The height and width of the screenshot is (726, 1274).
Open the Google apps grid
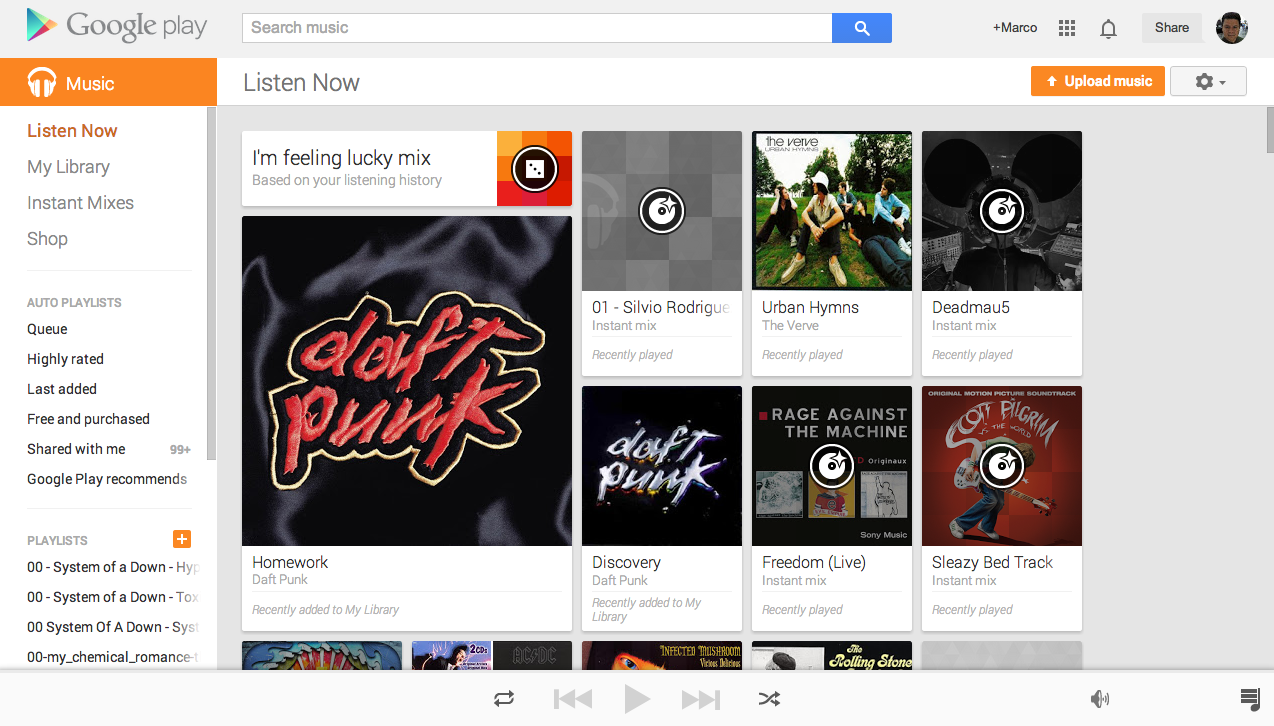coord(1067,28)
